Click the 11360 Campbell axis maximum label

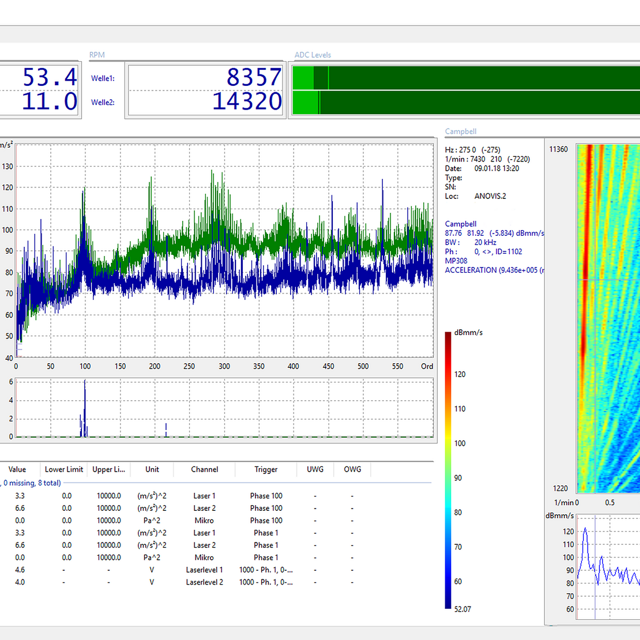[x=558, y=149]
